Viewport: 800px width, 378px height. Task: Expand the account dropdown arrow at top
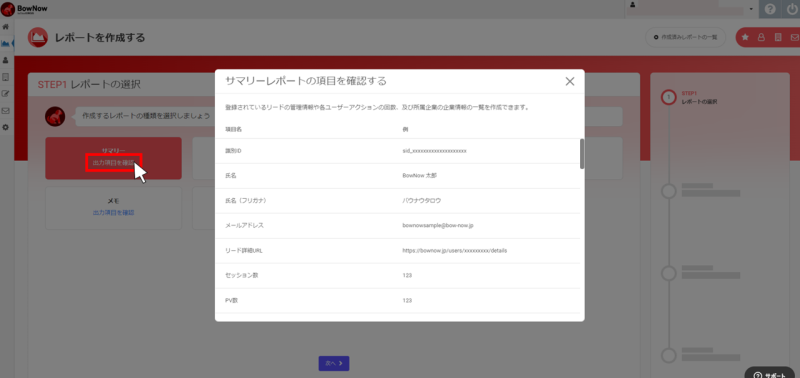click(751, 10)
